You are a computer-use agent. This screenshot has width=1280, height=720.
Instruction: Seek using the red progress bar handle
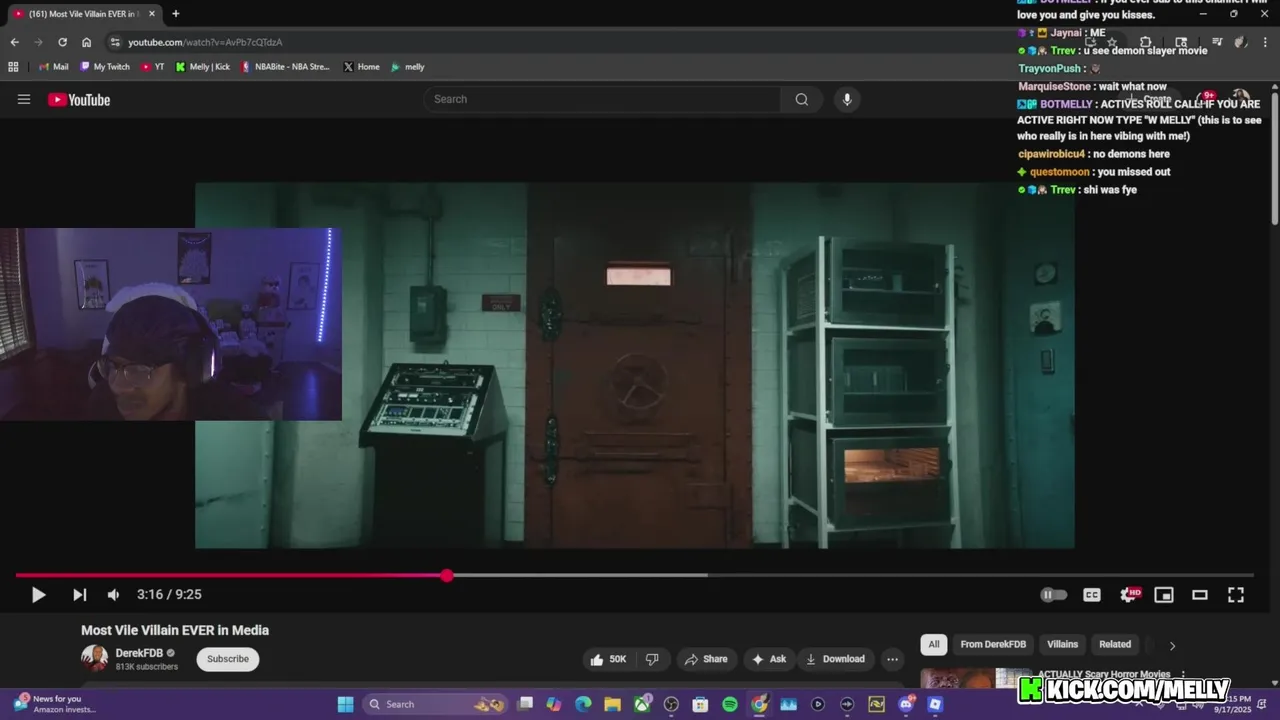(447, 575)
